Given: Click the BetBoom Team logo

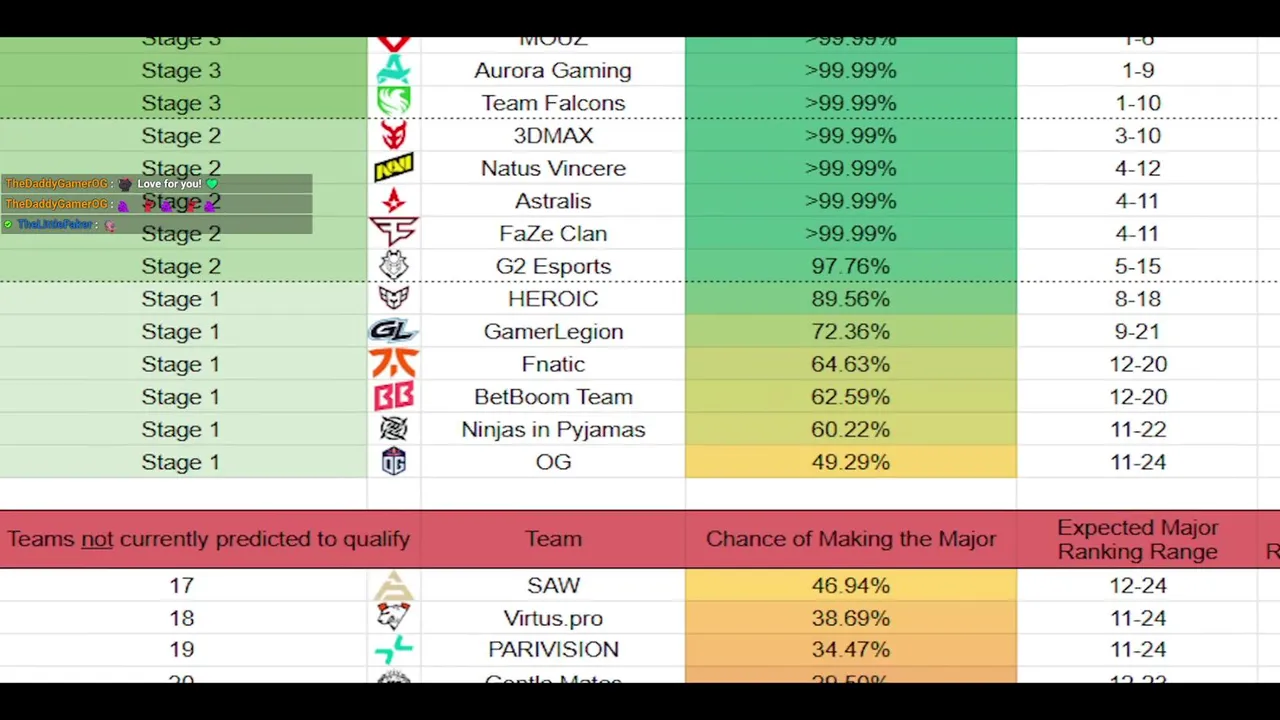Looking at the screenshot, I should point(394,397).
